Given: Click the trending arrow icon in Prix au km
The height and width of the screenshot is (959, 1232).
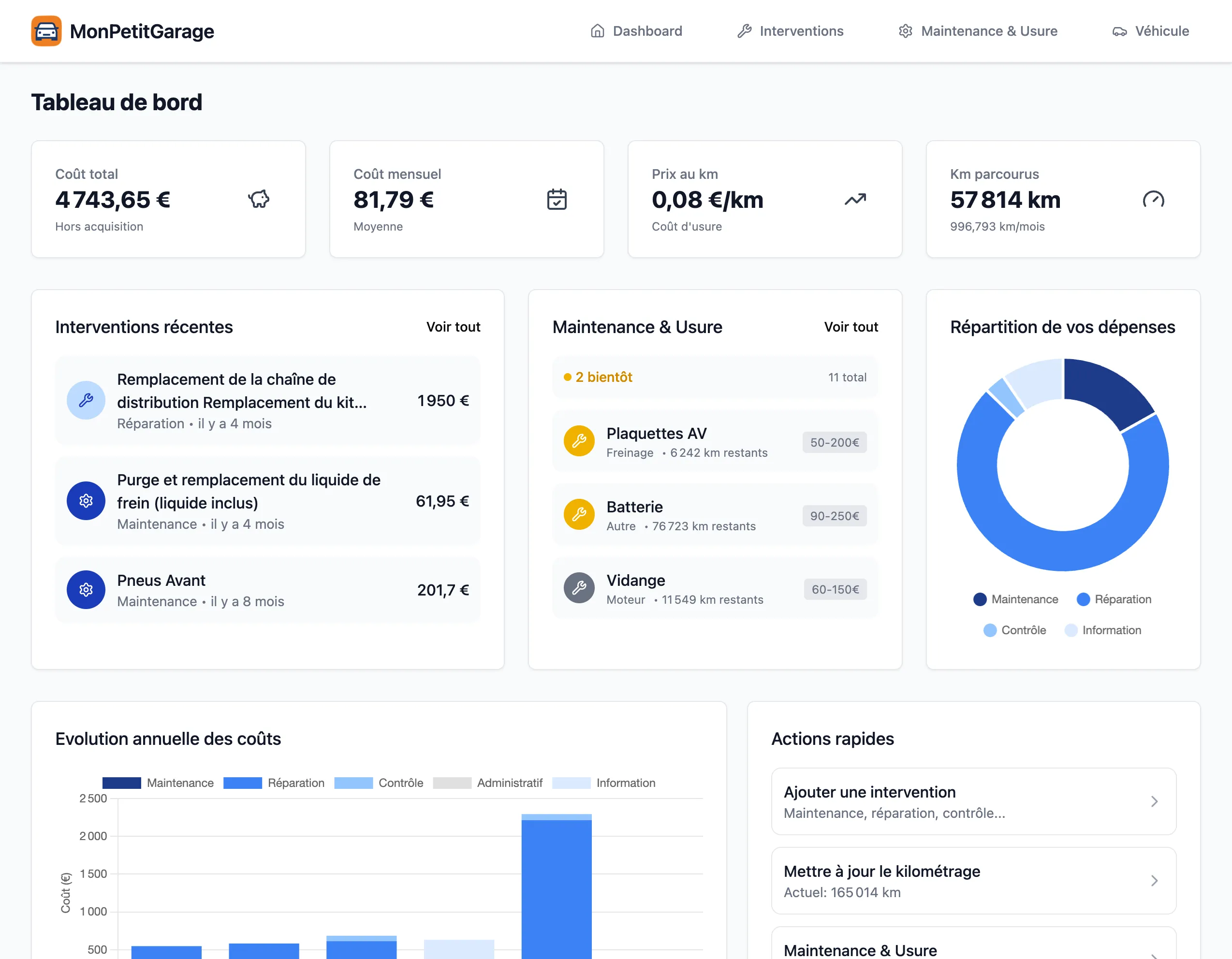Looking at the screenshot, I should tap(855, 200).
